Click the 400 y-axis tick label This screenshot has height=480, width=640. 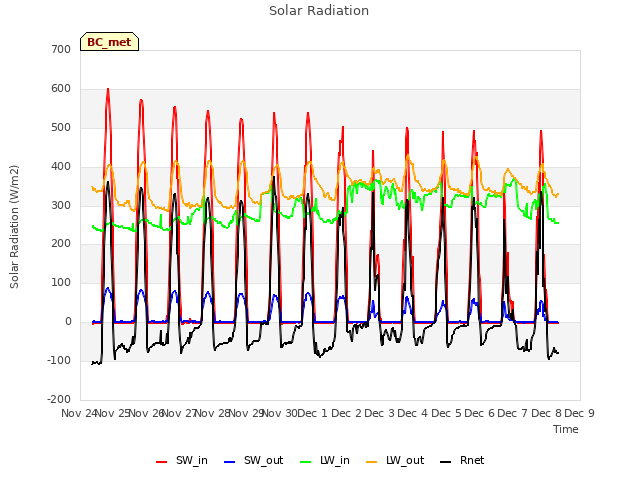[61, 167]
